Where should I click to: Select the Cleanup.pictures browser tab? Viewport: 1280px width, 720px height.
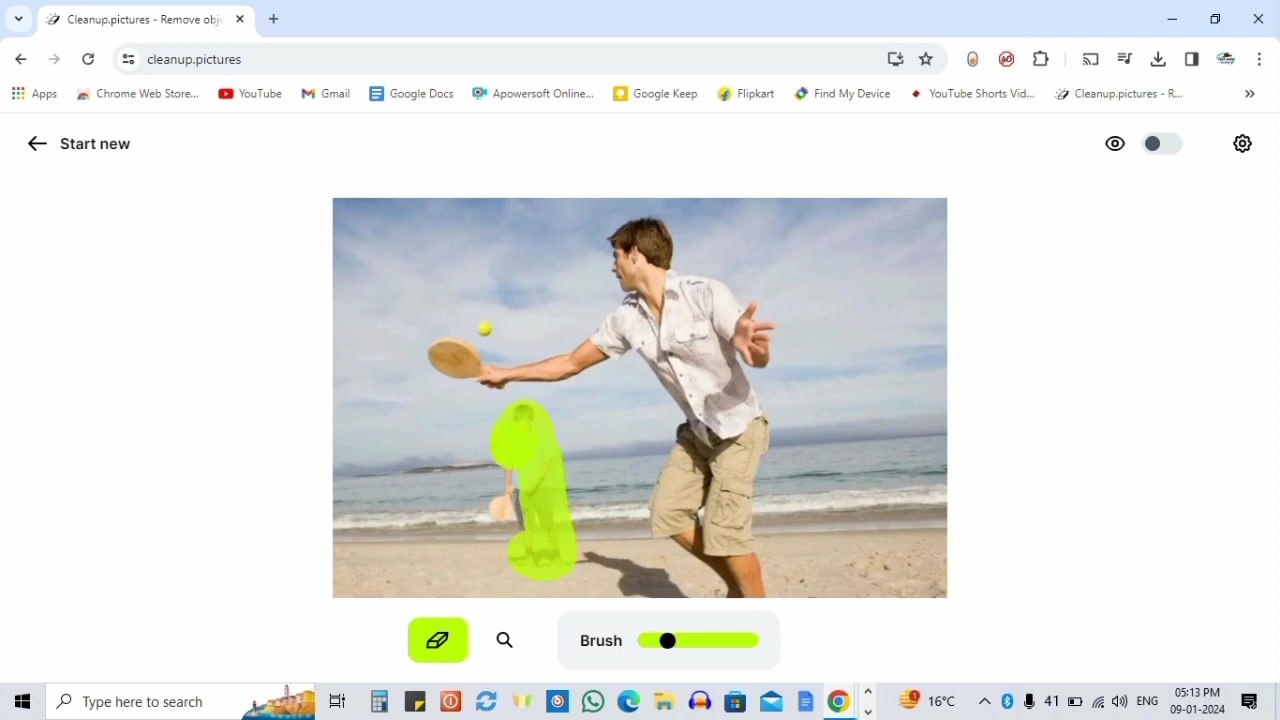point(145,19)
